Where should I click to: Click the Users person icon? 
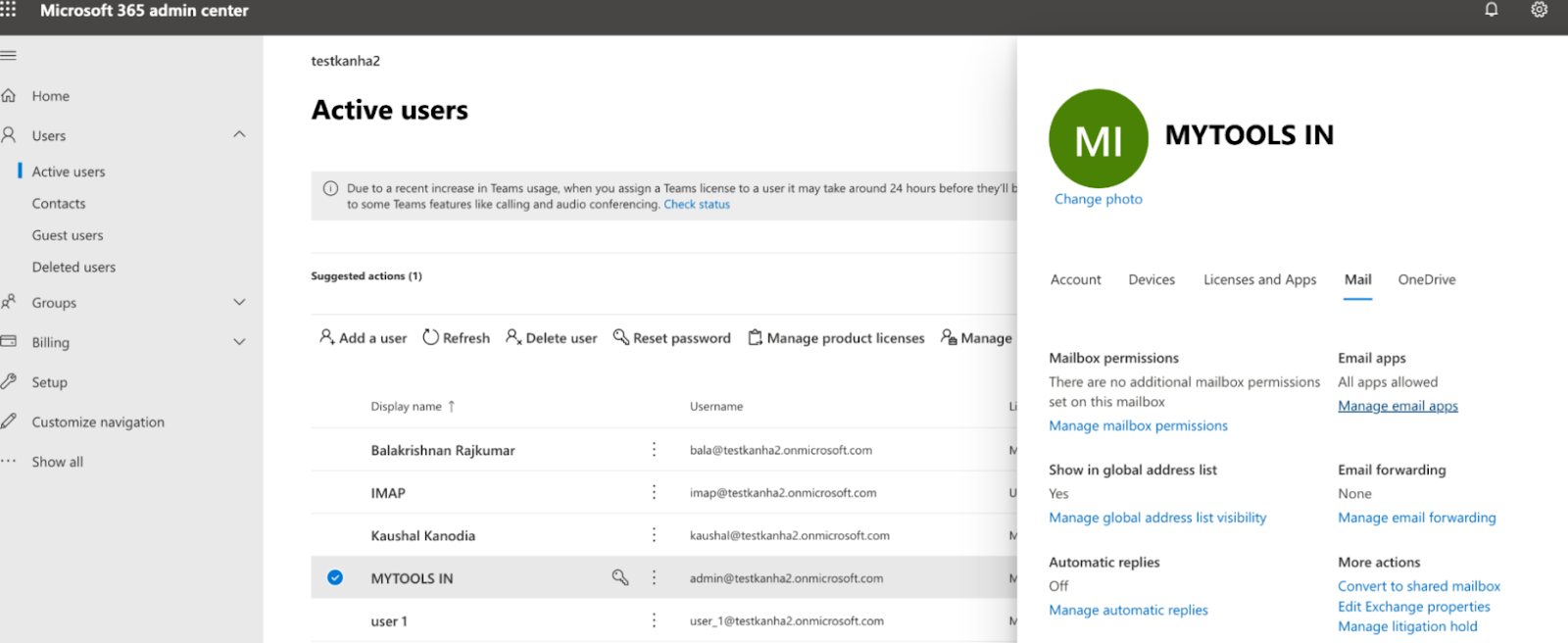point(9,134)
